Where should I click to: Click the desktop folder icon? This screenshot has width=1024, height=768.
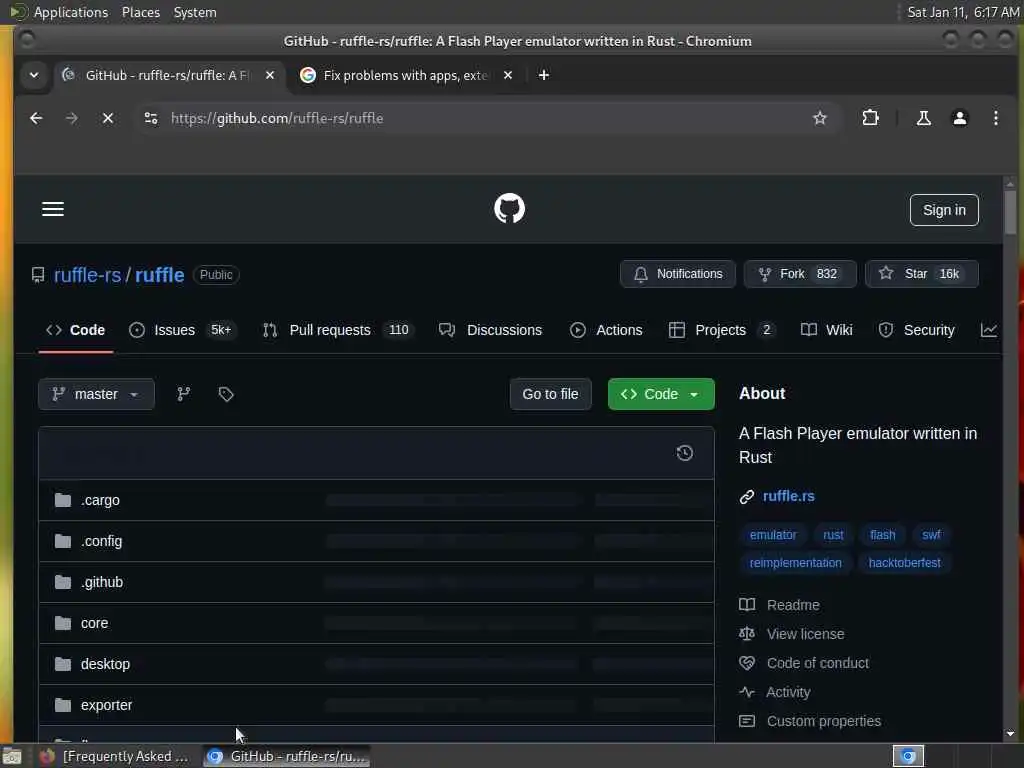pos(63,664)
